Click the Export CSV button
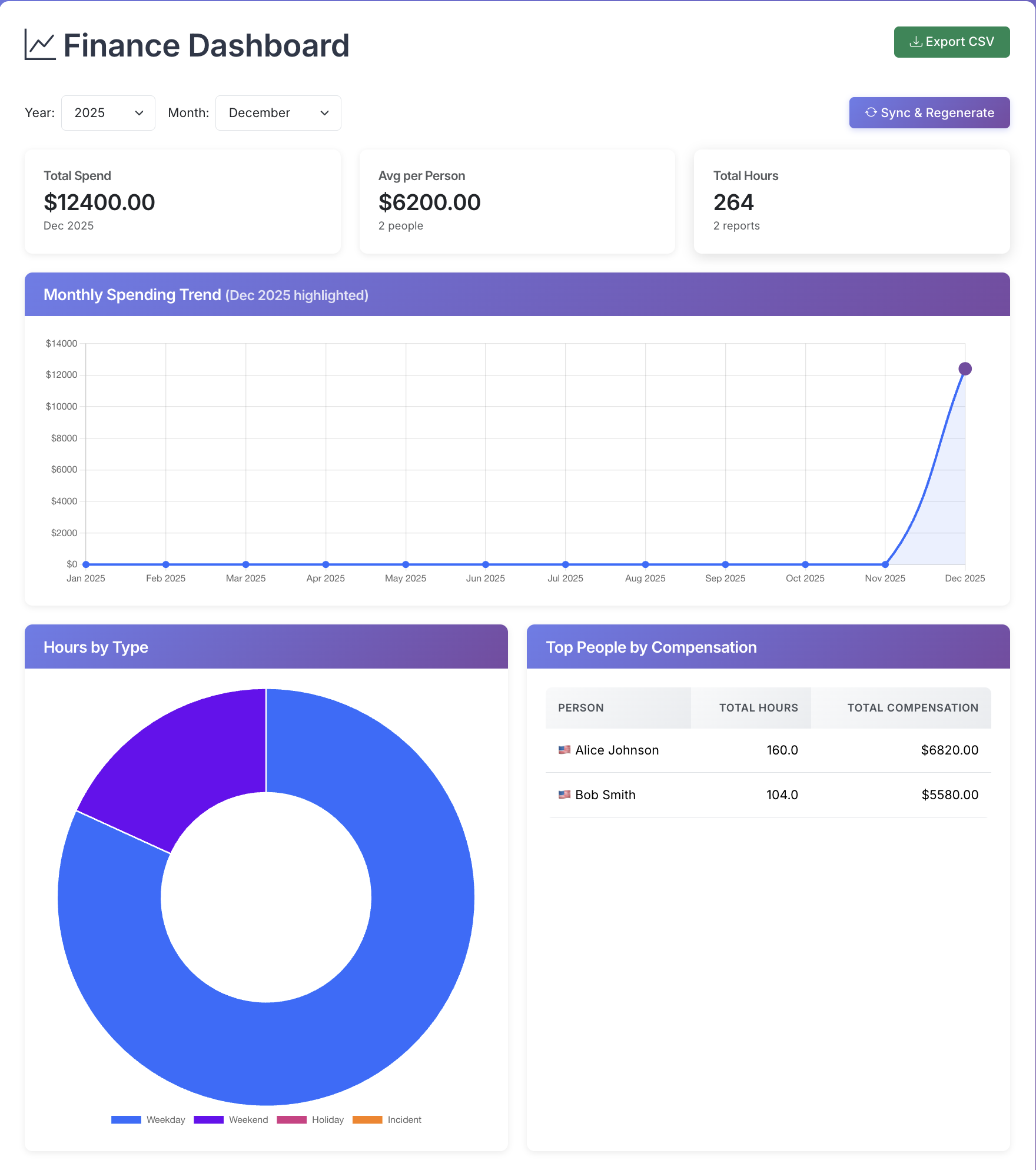1036x1170 pixels. click(951, 41)
